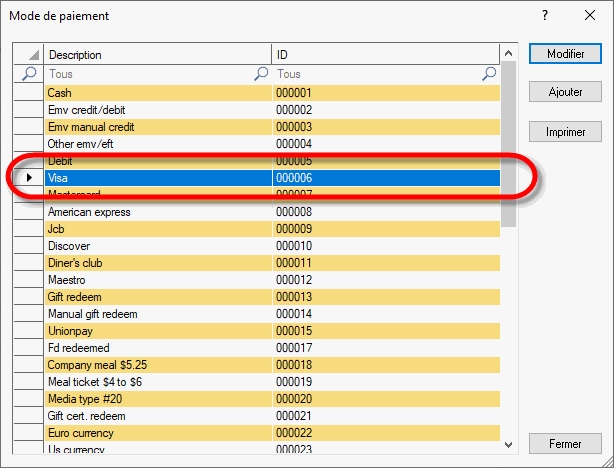Select the Cash payment row
614x468 pixels.
(x=158, y=93)
